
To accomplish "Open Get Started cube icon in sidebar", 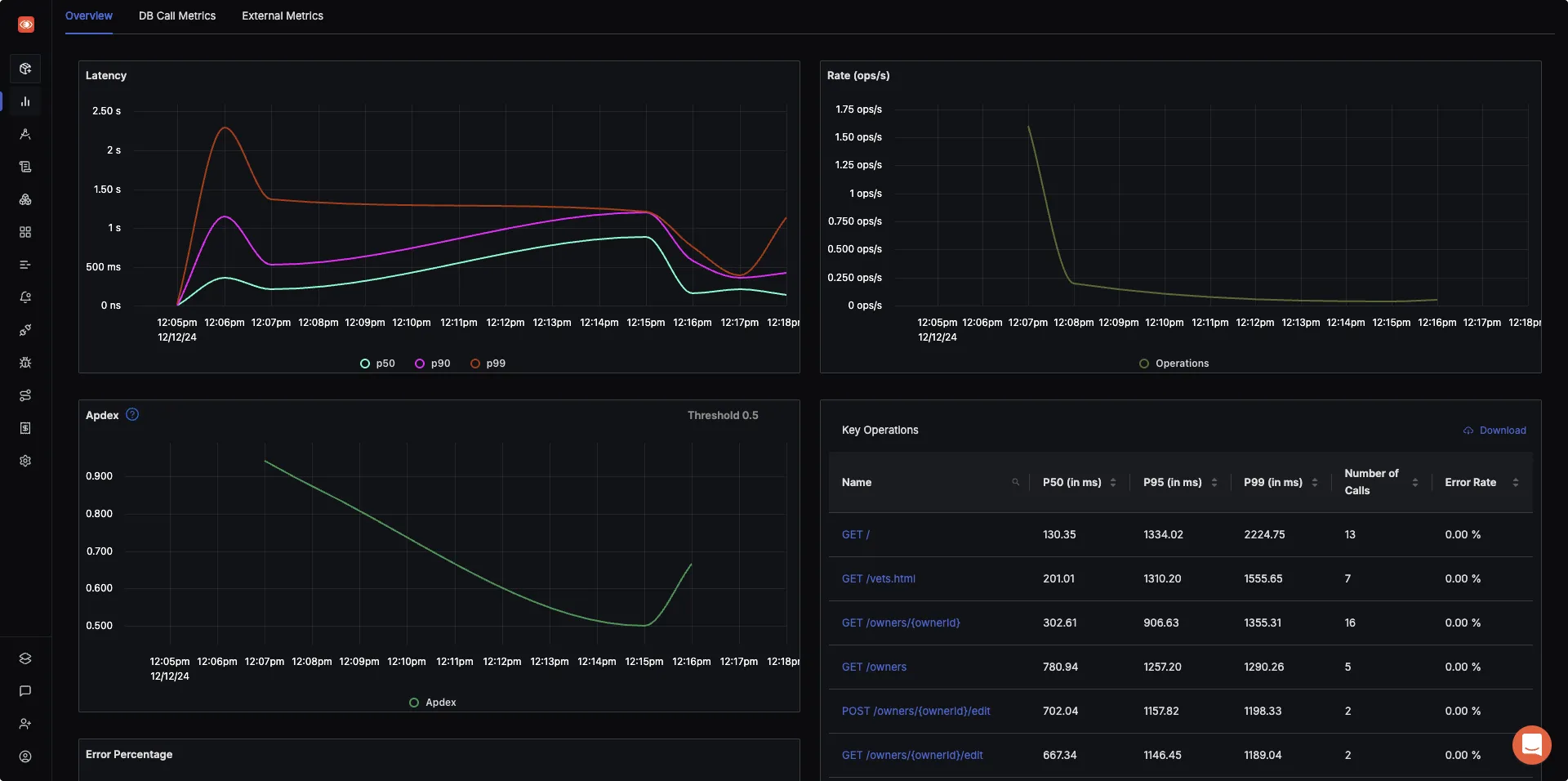I will tap(25, 69).
